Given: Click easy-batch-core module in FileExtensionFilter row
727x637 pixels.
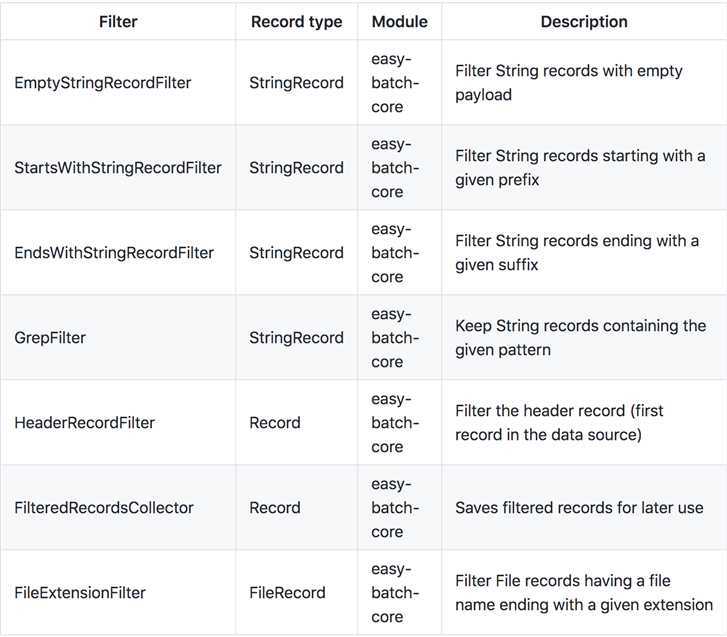Looking at the screenshot, I should click(395, 592).
